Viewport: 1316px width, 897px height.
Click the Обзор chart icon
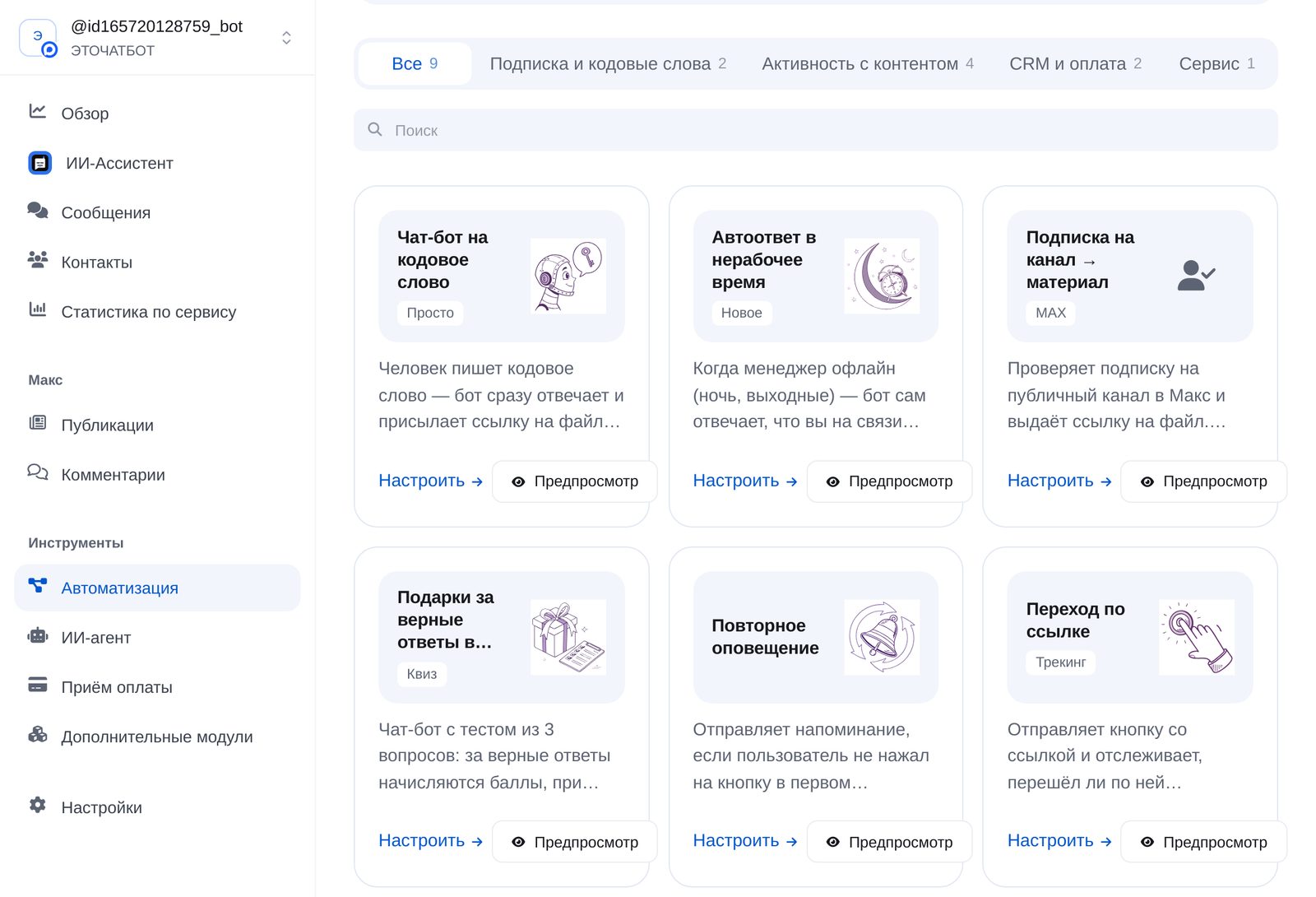38,111
